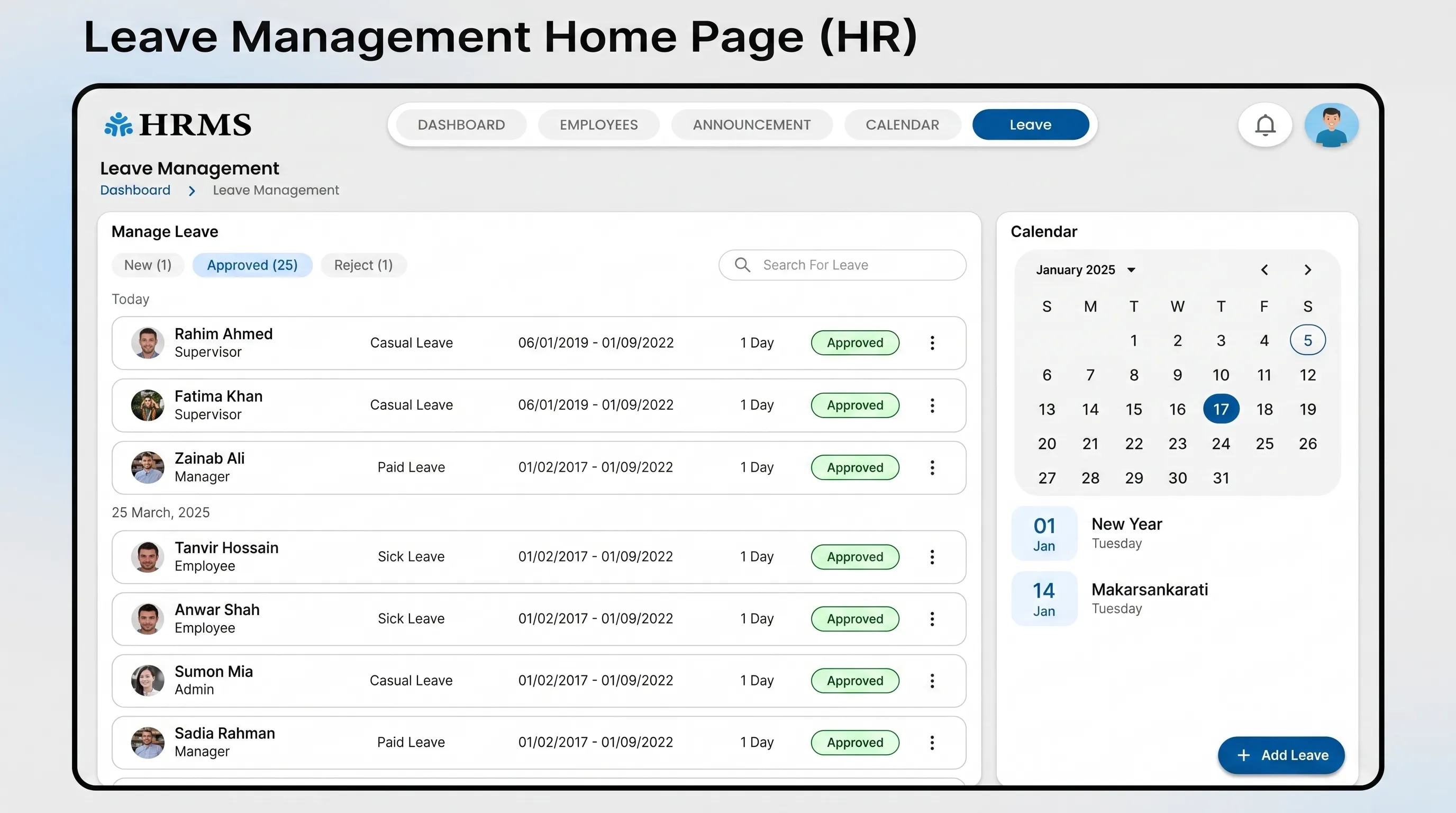
Task: Click the HRMS logo
Action: click(177, 124)
